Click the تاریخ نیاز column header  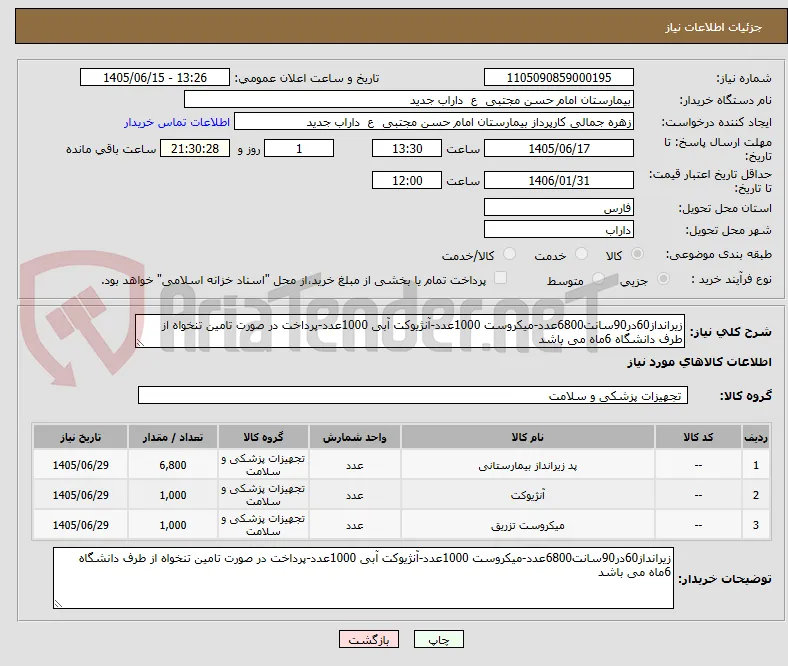[80, 437]
